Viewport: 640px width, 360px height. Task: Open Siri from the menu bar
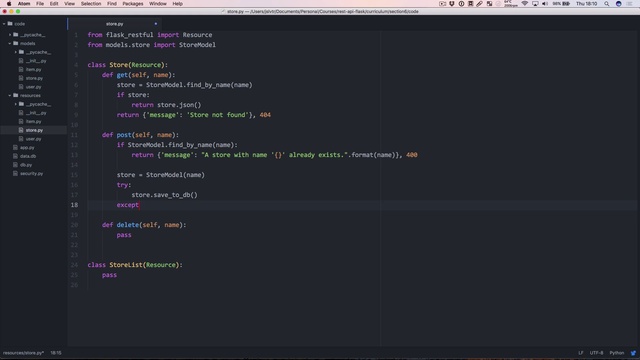[x=619, y=4]
